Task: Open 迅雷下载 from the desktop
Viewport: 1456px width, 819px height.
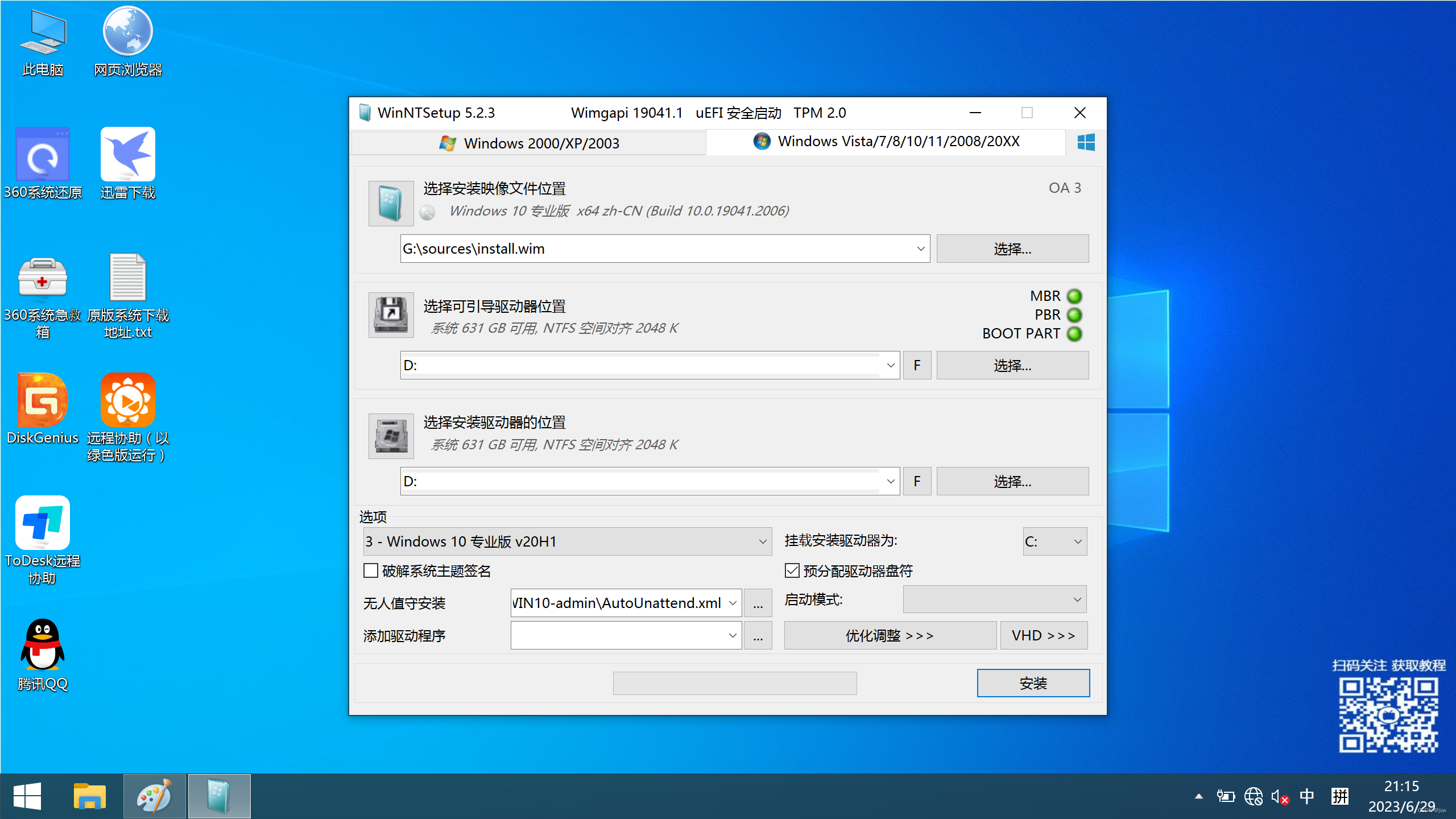Action: (x=127, y=154)
